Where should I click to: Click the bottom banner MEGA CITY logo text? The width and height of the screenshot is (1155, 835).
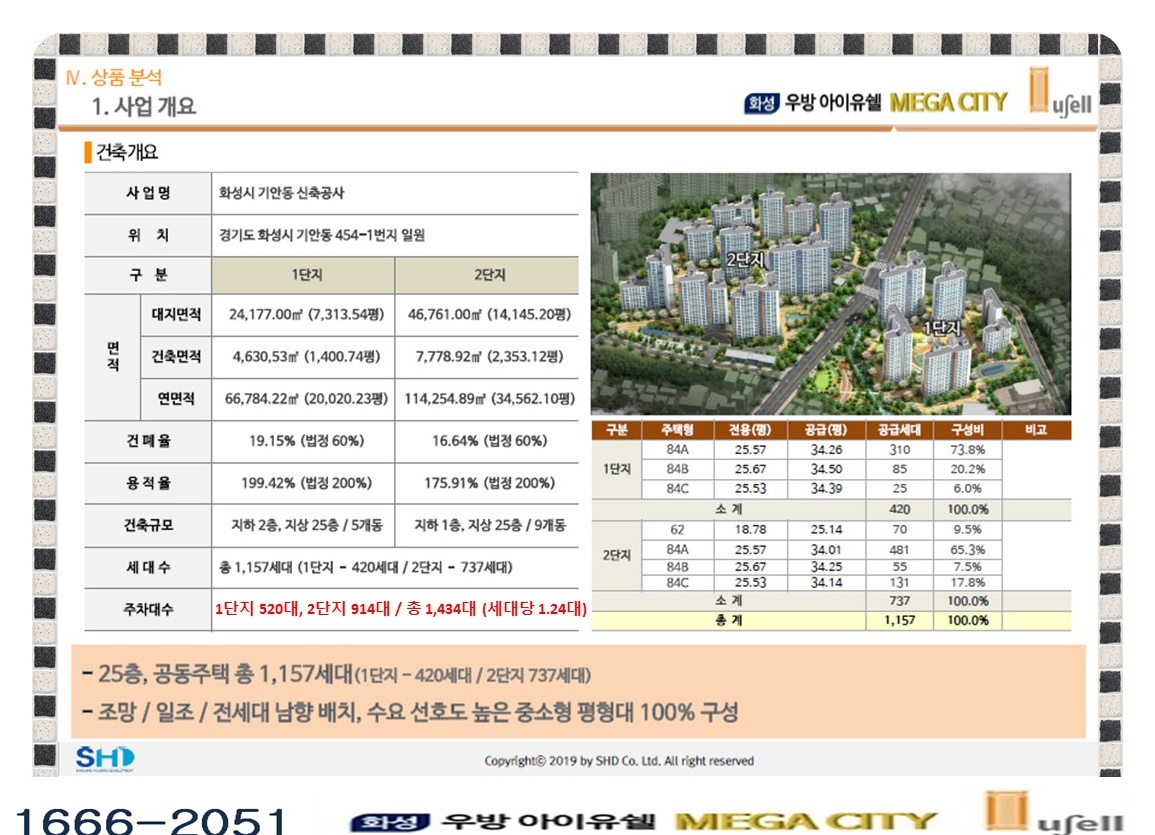point(805,821)
